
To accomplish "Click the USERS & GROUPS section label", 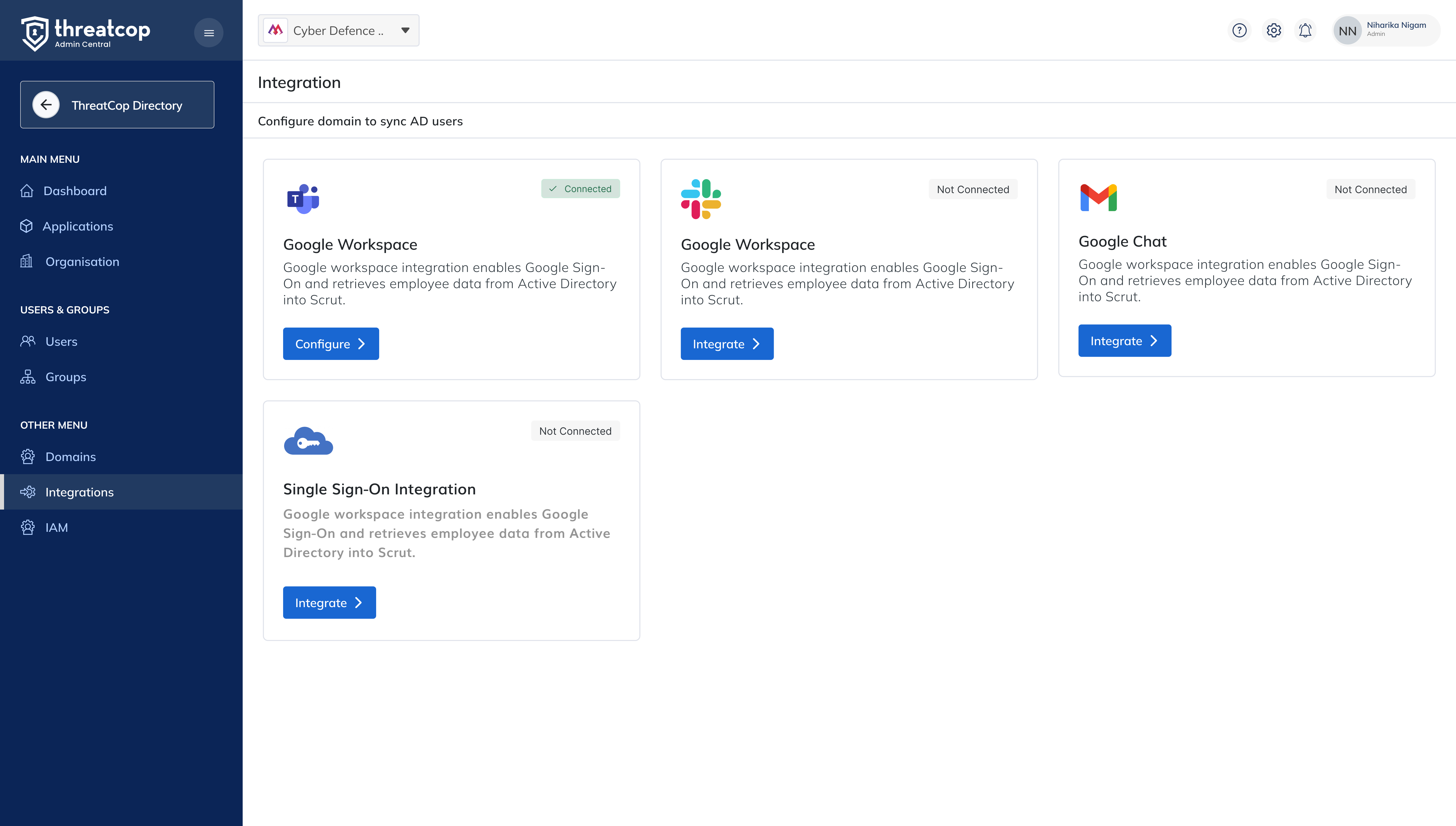I will (x=65, y=310).
